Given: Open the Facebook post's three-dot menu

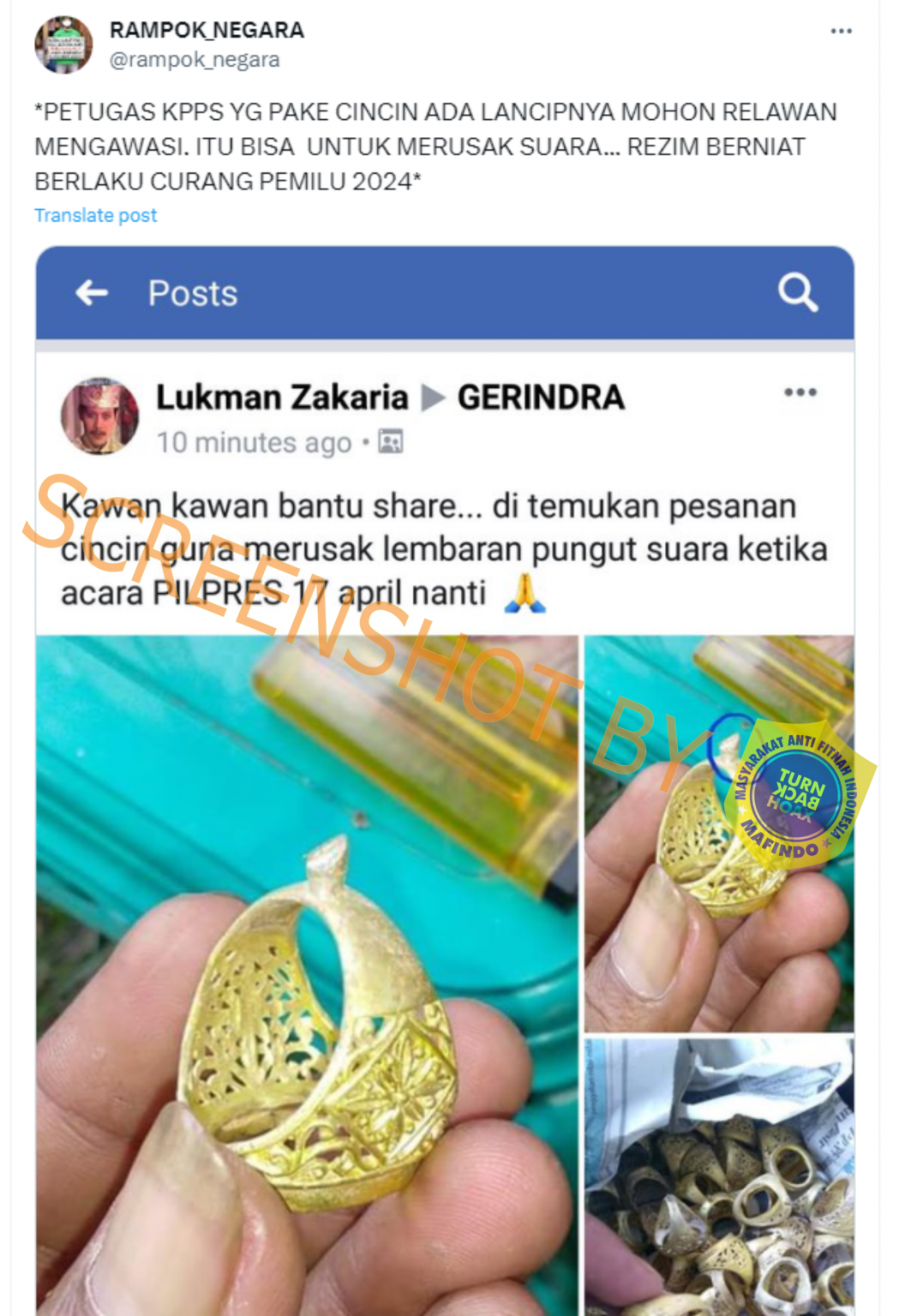Looking at the screenshot, I should pos(800,392).
